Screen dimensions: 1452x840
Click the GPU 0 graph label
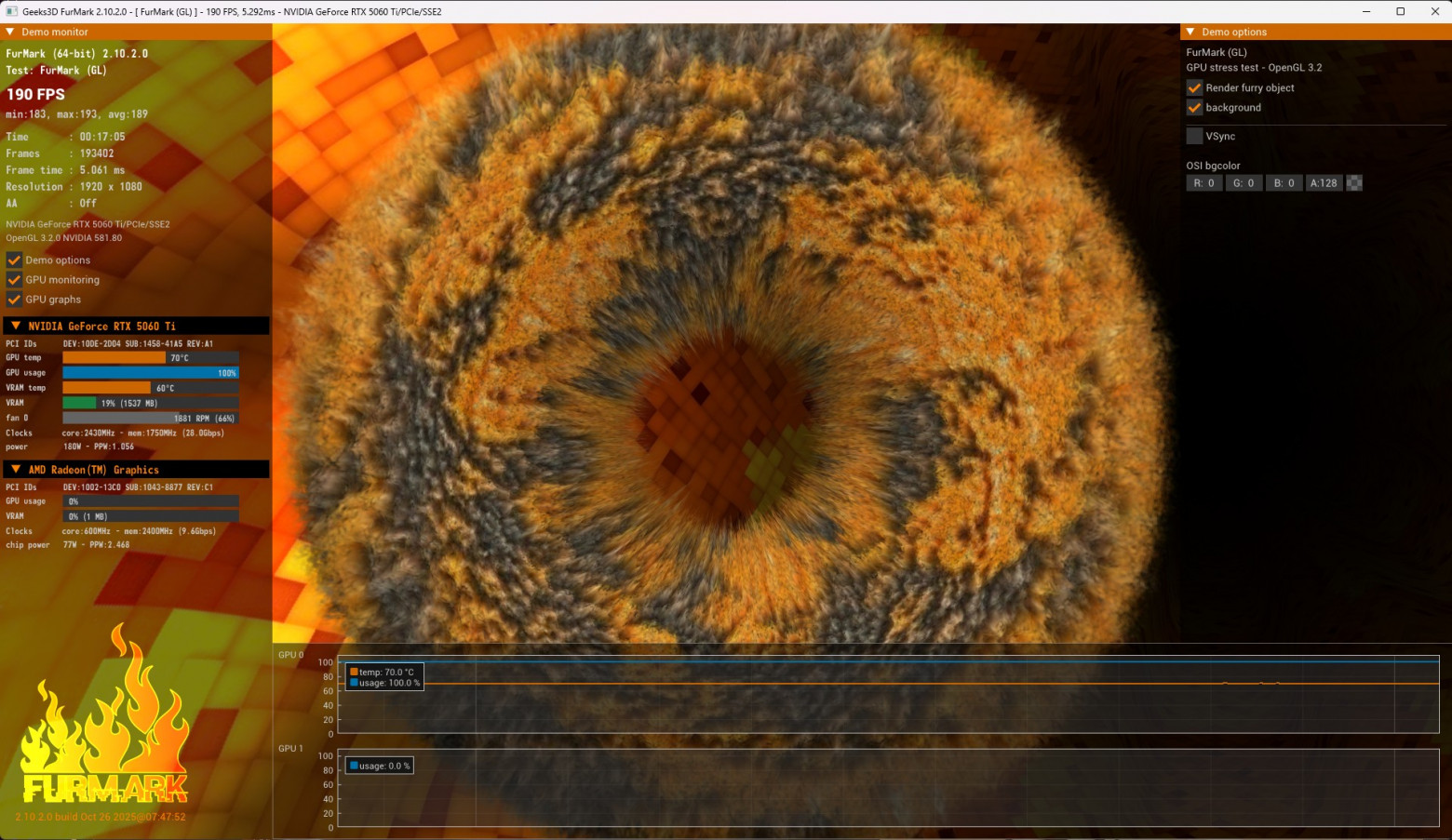pyautogui.click(x=290, y=655)
